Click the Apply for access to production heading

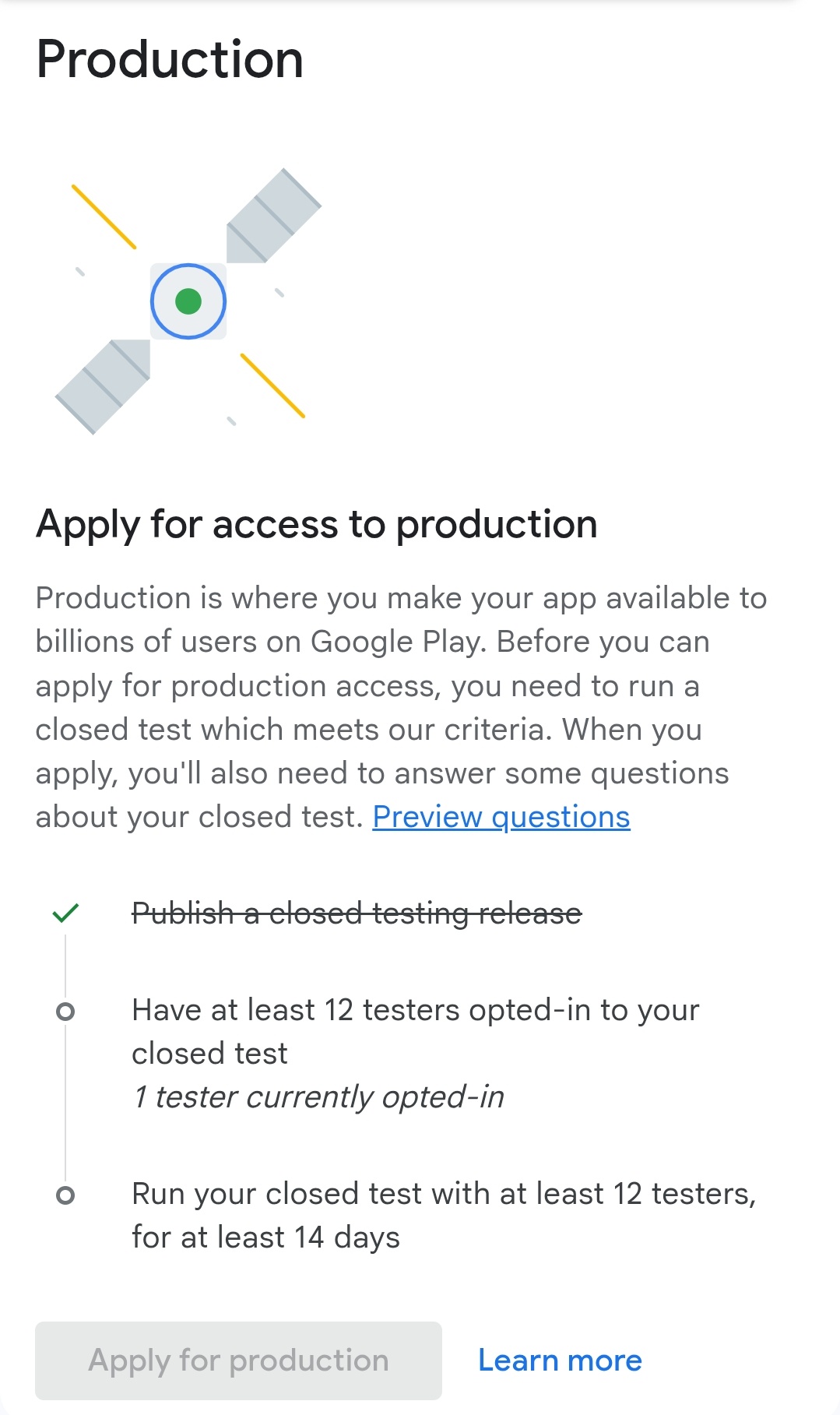(x=316, y=524)
